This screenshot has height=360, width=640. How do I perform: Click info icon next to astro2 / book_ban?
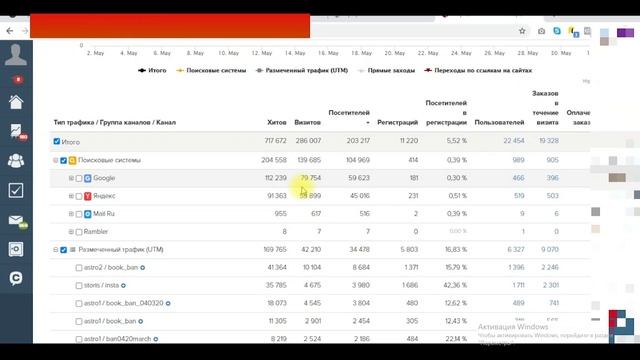(x=142, y=268)
